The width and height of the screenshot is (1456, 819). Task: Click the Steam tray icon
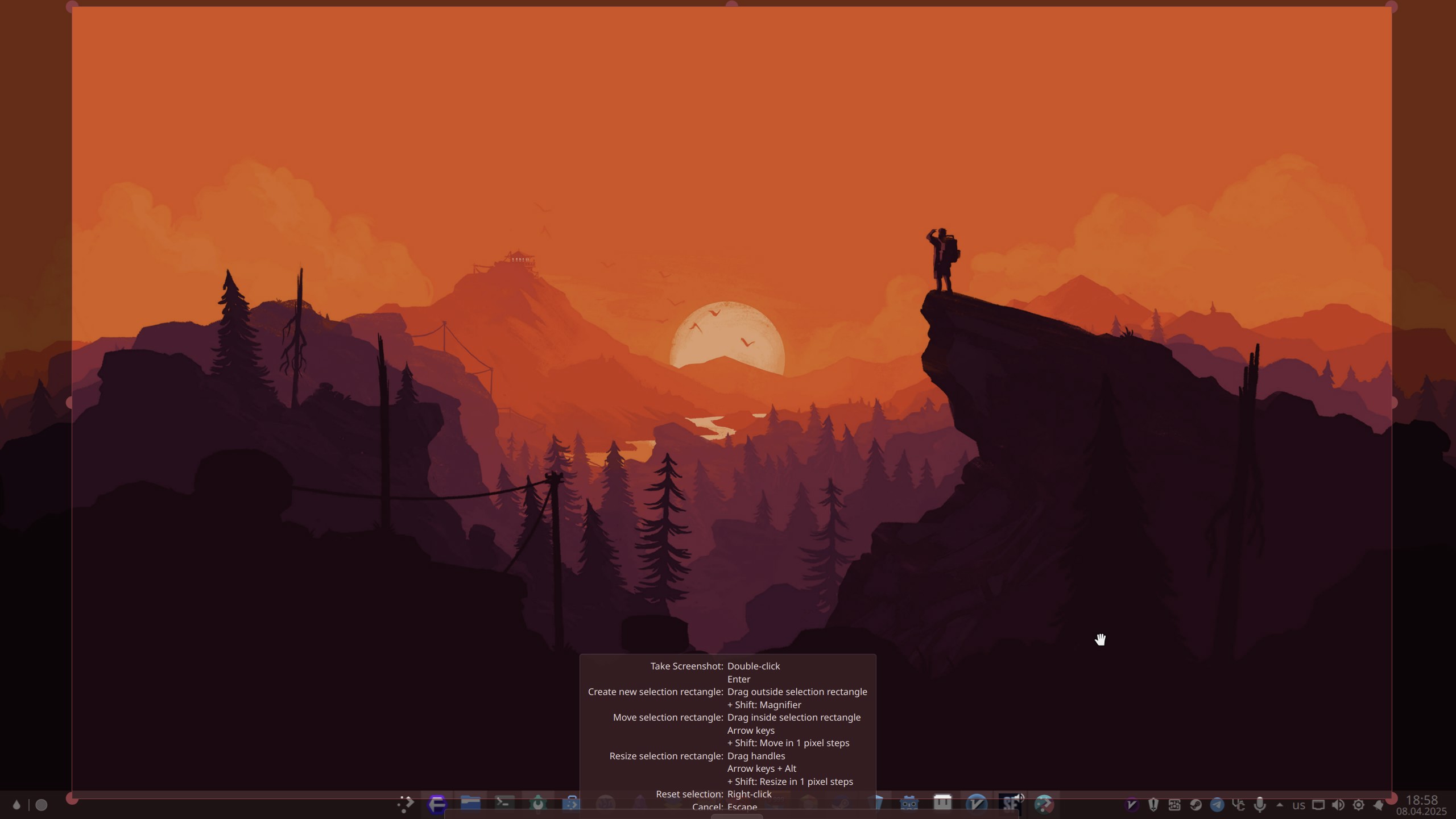[1196, 805]
